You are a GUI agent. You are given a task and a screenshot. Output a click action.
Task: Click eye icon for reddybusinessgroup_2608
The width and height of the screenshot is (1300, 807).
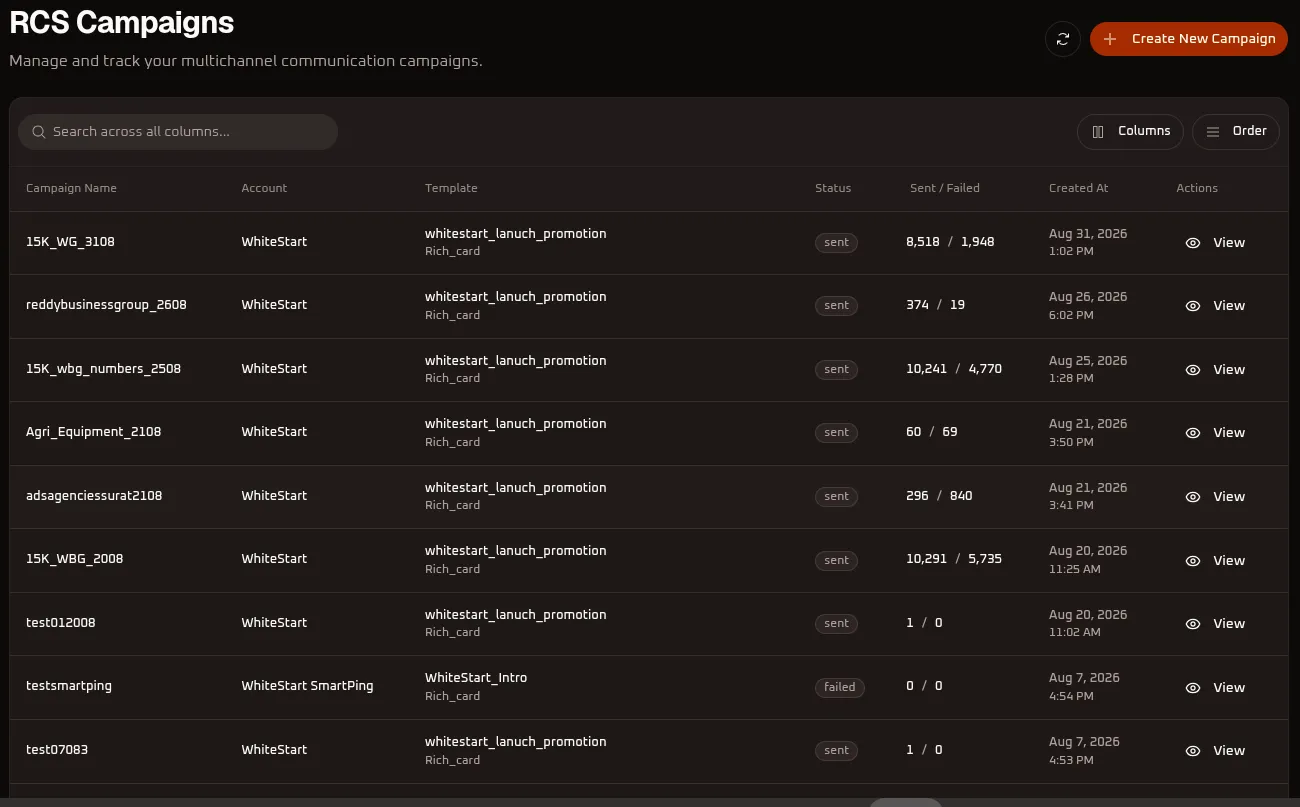coord(1192,306)
